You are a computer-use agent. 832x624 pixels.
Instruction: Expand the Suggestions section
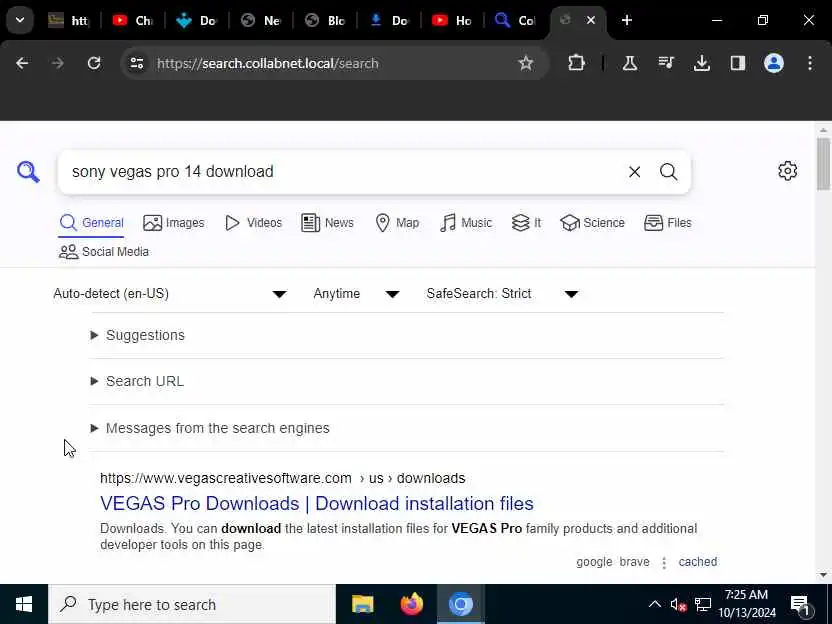(x=137, y=335)
